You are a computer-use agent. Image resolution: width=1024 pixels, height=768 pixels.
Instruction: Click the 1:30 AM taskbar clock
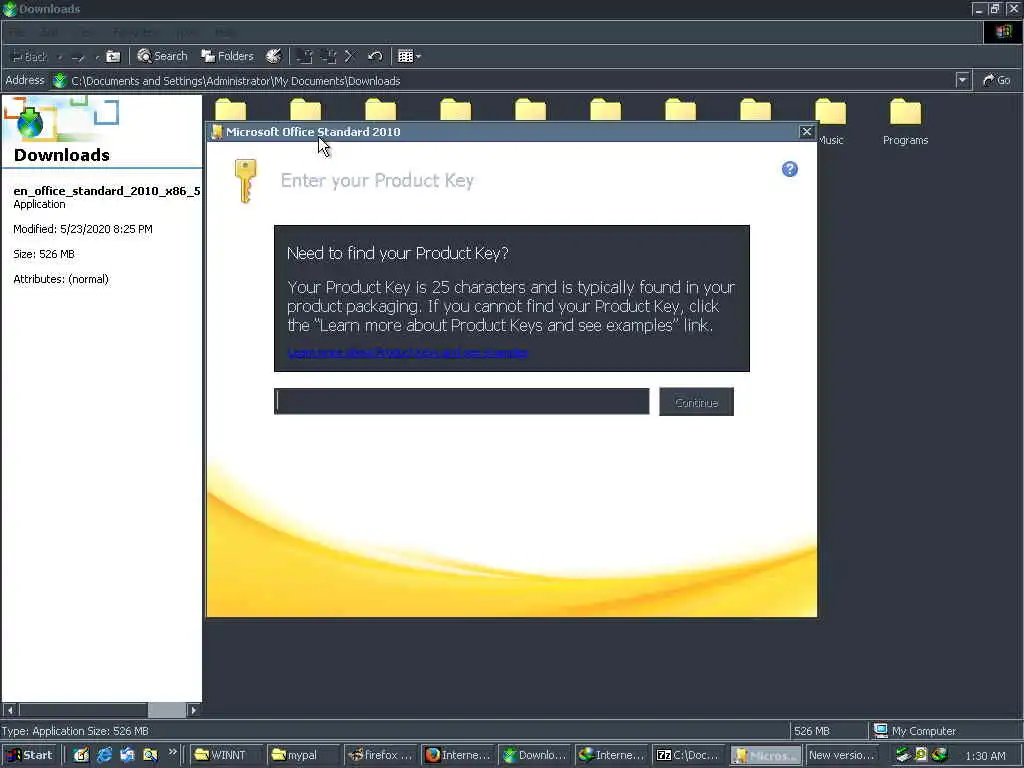[x=985, y=756]
